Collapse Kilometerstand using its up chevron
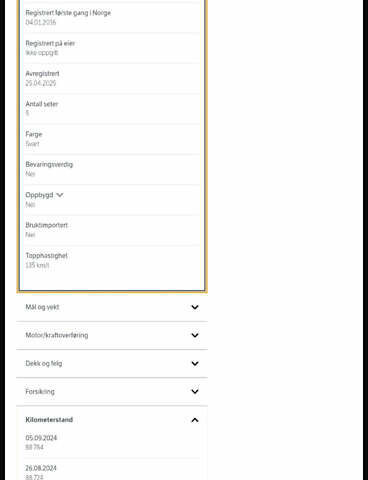368x480 pixels. point(195,420)
